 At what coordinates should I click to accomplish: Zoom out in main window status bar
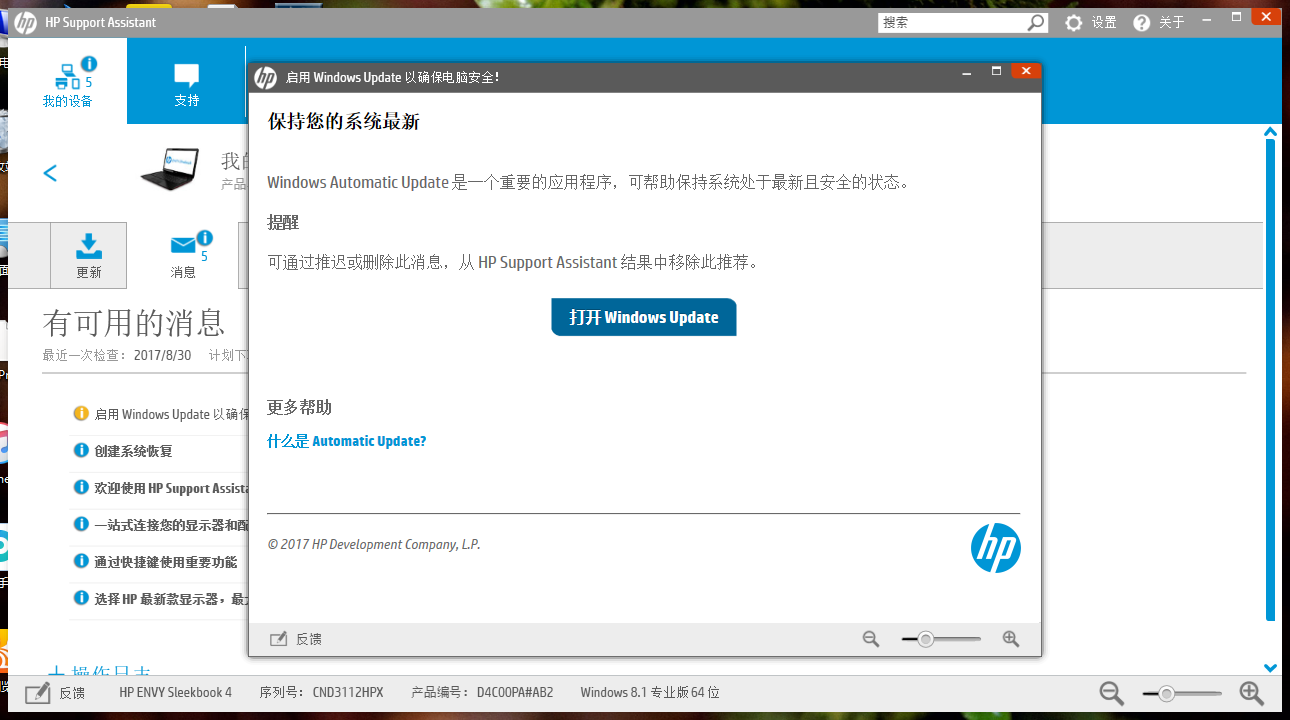(x=1111, y=693)
